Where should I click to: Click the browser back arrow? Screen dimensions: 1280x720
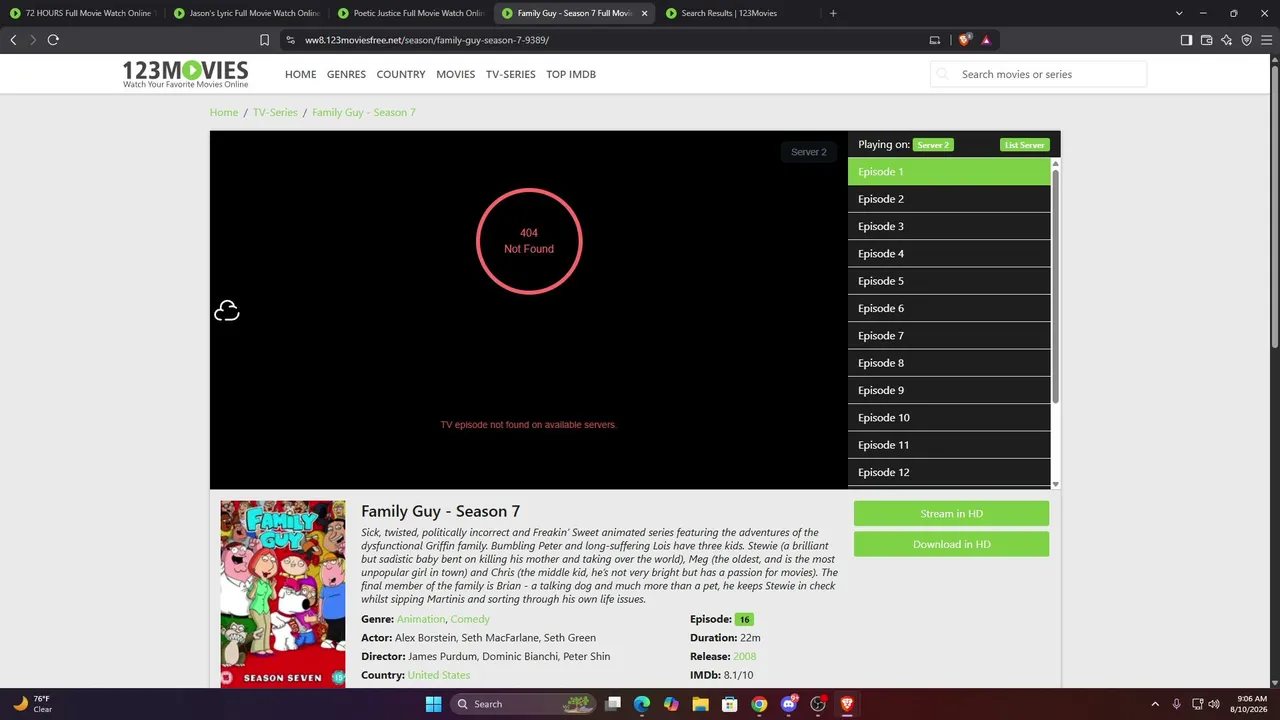pyautogui.click(x=13, y=40)
